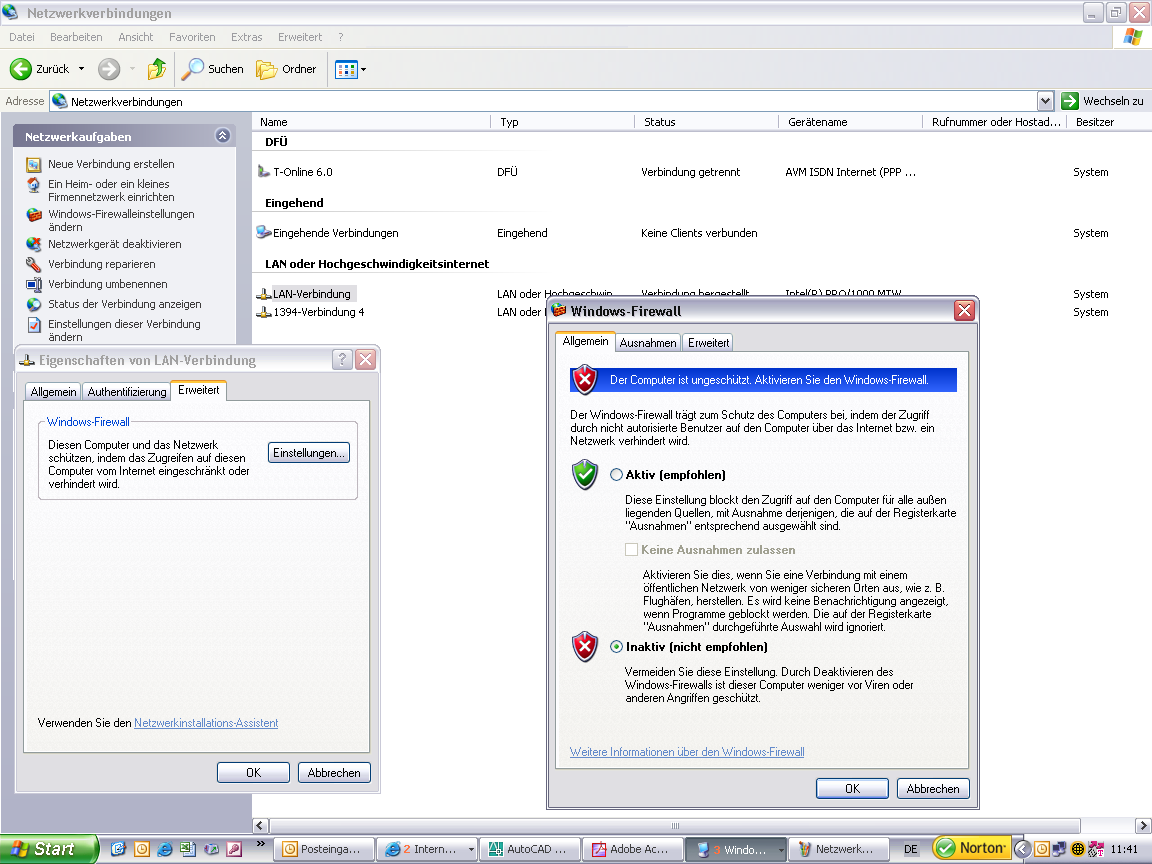Open the '2 Intern...' taskbar group dropdown

click(472, 850)
